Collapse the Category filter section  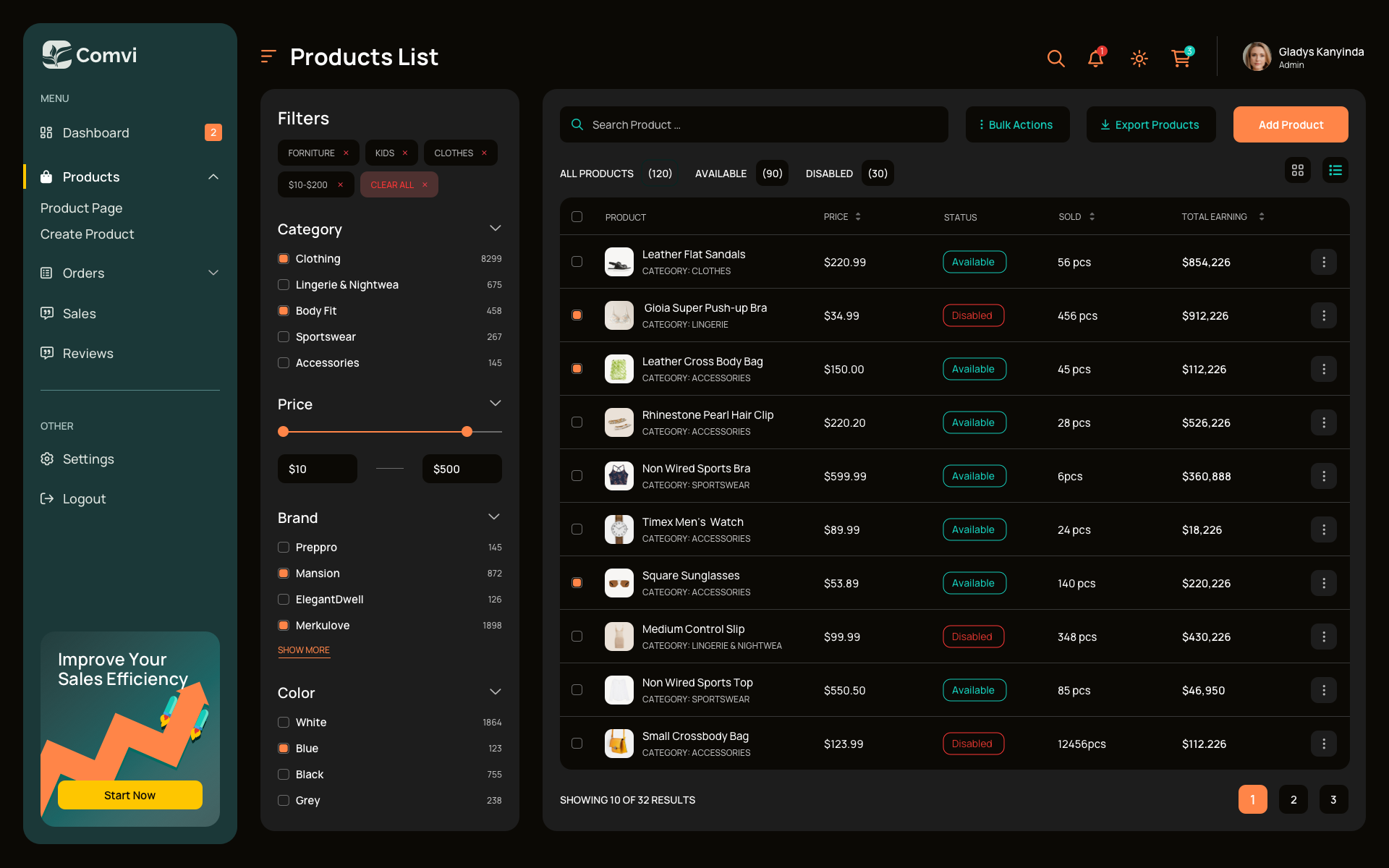coord(496,228)
